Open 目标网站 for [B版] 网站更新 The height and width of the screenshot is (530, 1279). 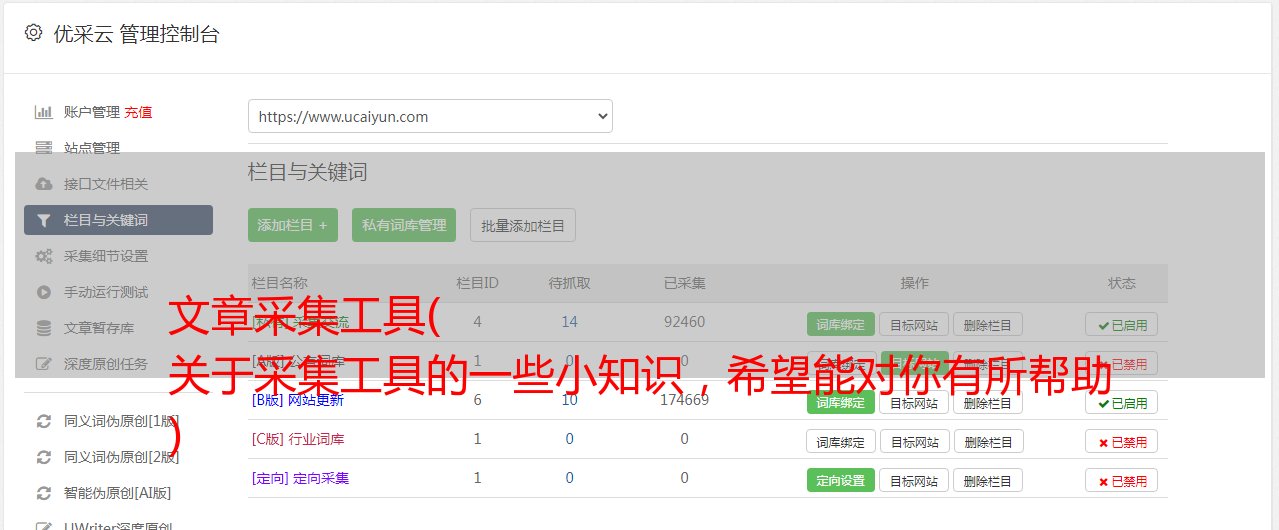(914, 402)
